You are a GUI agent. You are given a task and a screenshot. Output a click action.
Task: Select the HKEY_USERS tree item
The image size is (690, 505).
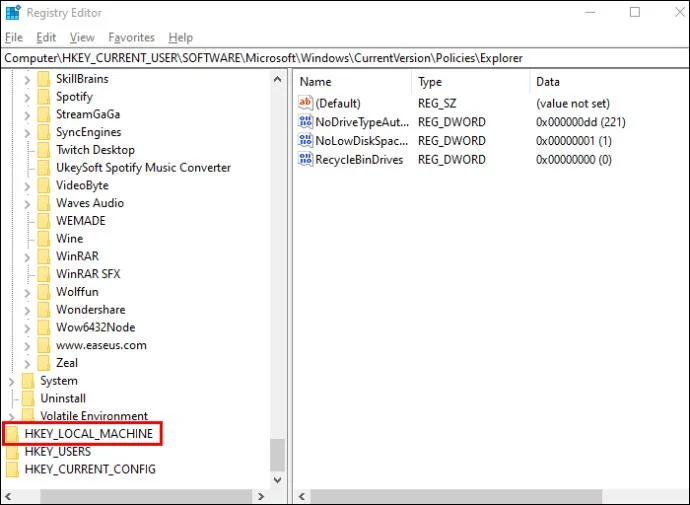pyautogui.click(x=57, y=452)
